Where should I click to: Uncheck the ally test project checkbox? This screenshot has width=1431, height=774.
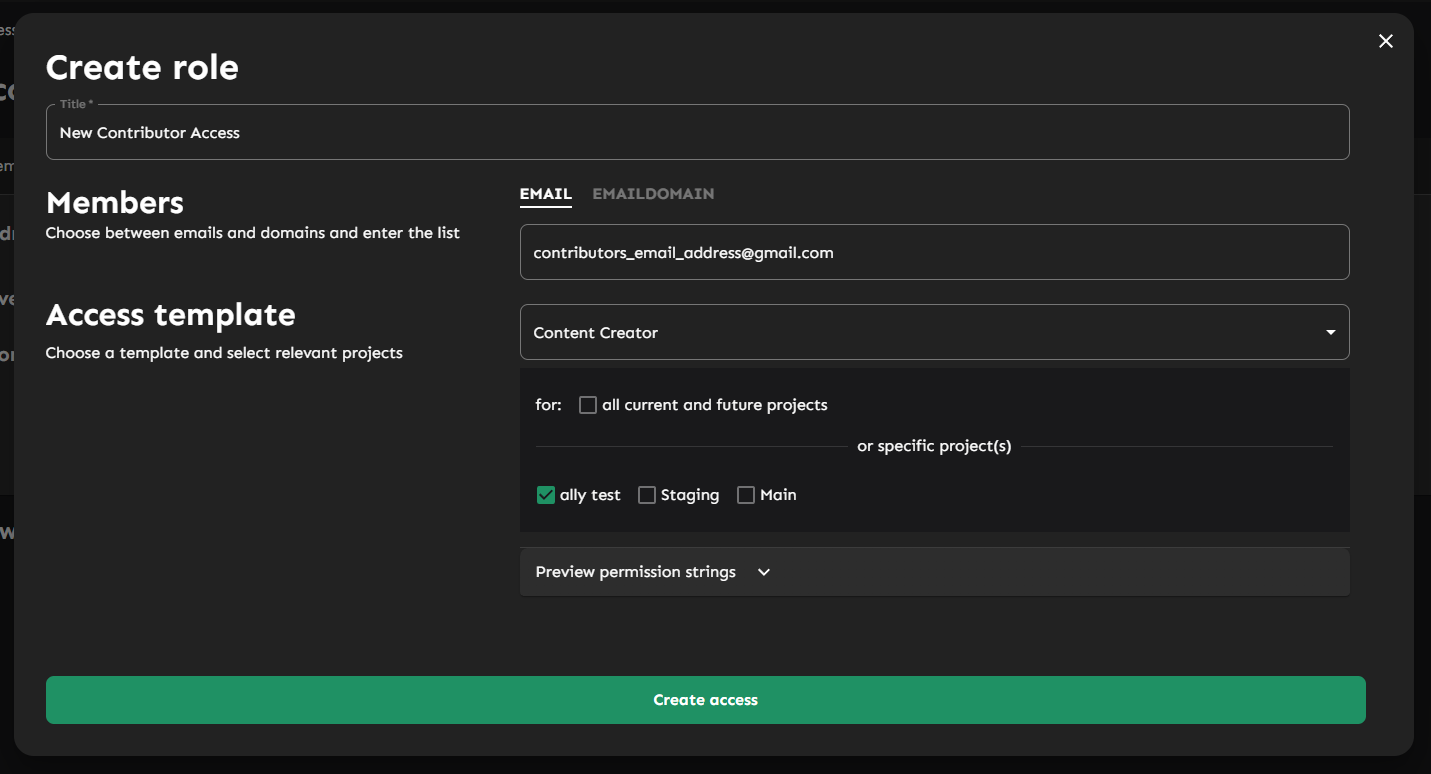coord(546,495)
